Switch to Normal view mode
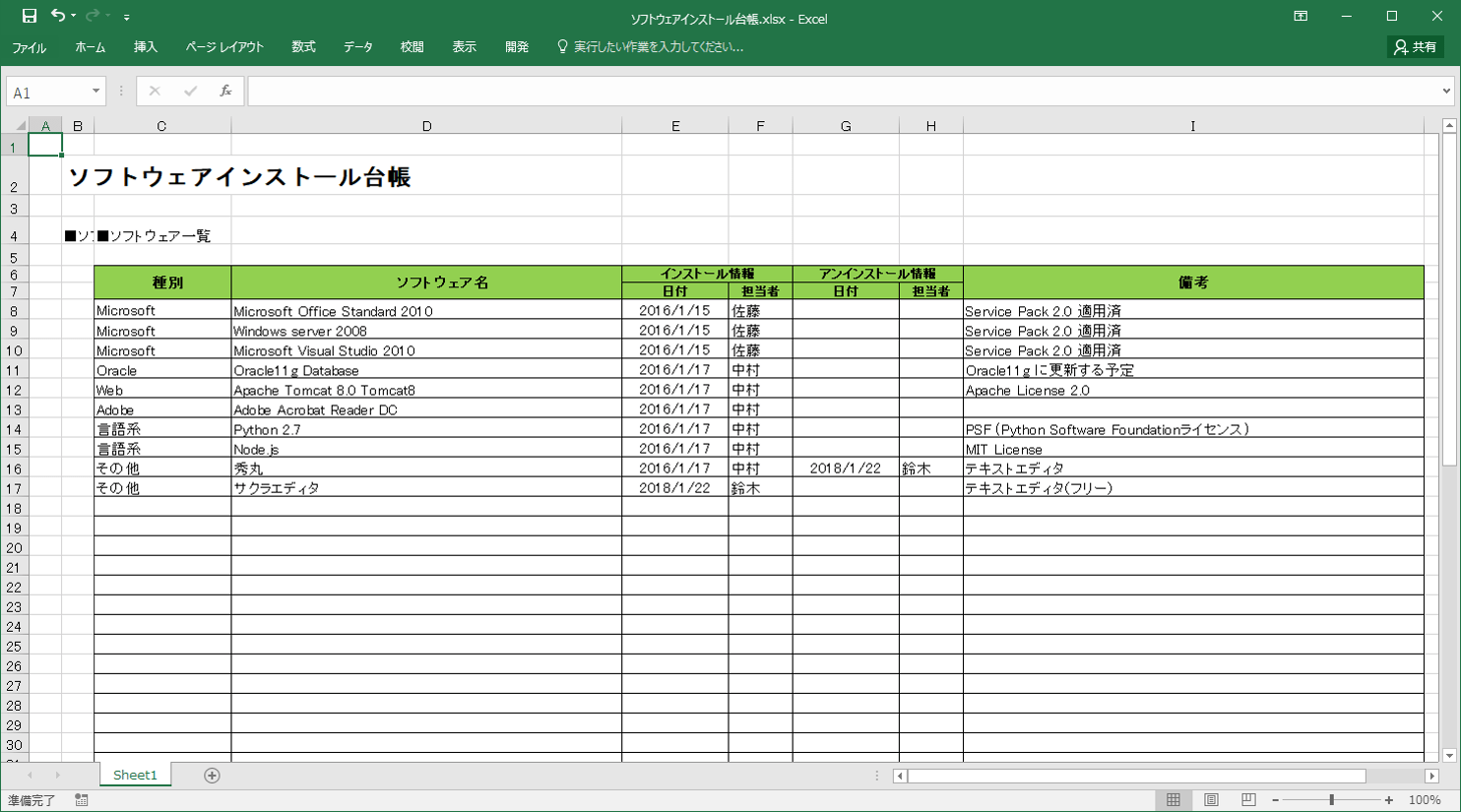This screenshot has width=1461, height=812. [x=1174, y=800]
